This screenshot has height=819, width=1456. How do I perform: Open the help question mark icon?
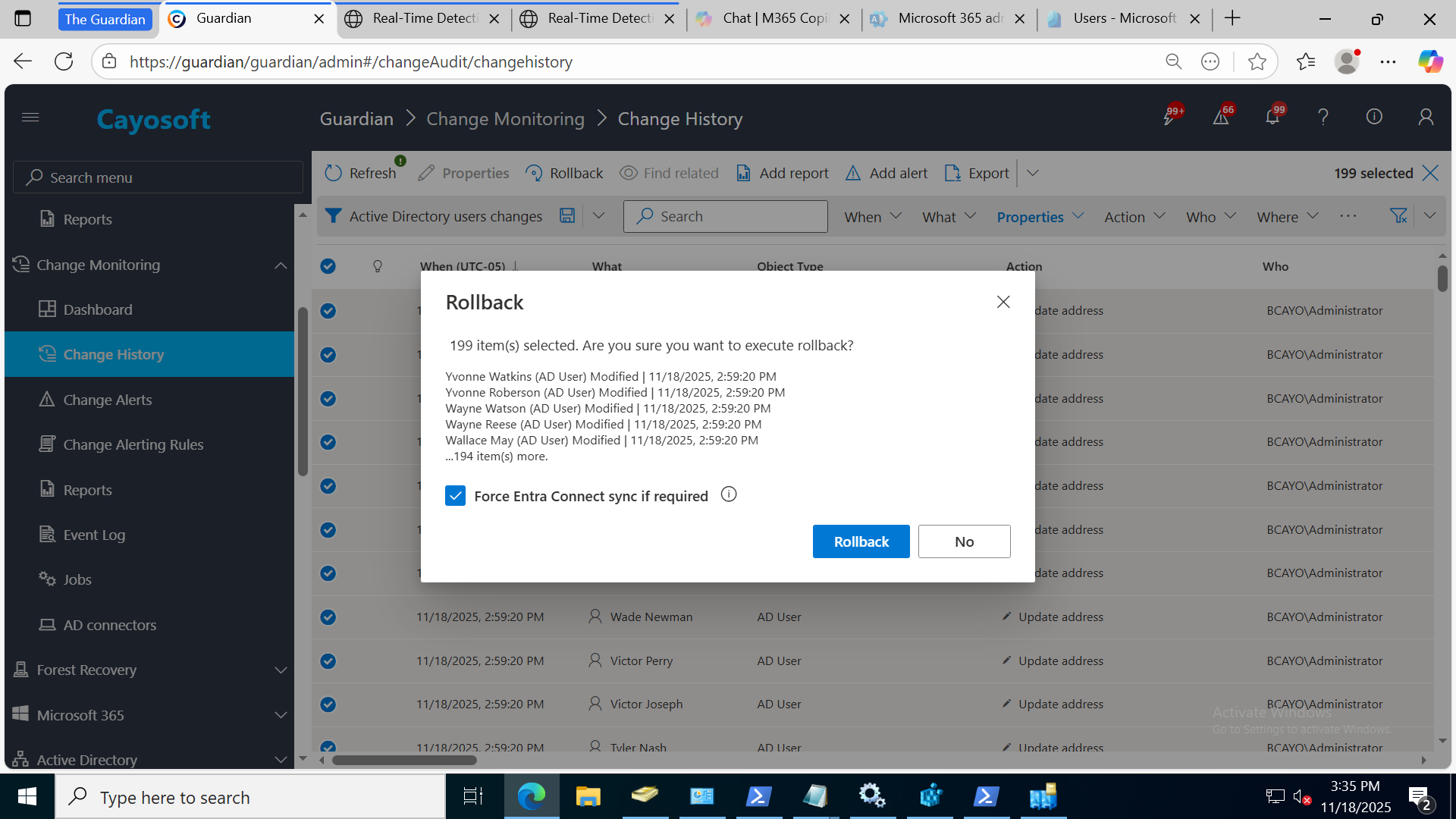[x=1323, y=117]
